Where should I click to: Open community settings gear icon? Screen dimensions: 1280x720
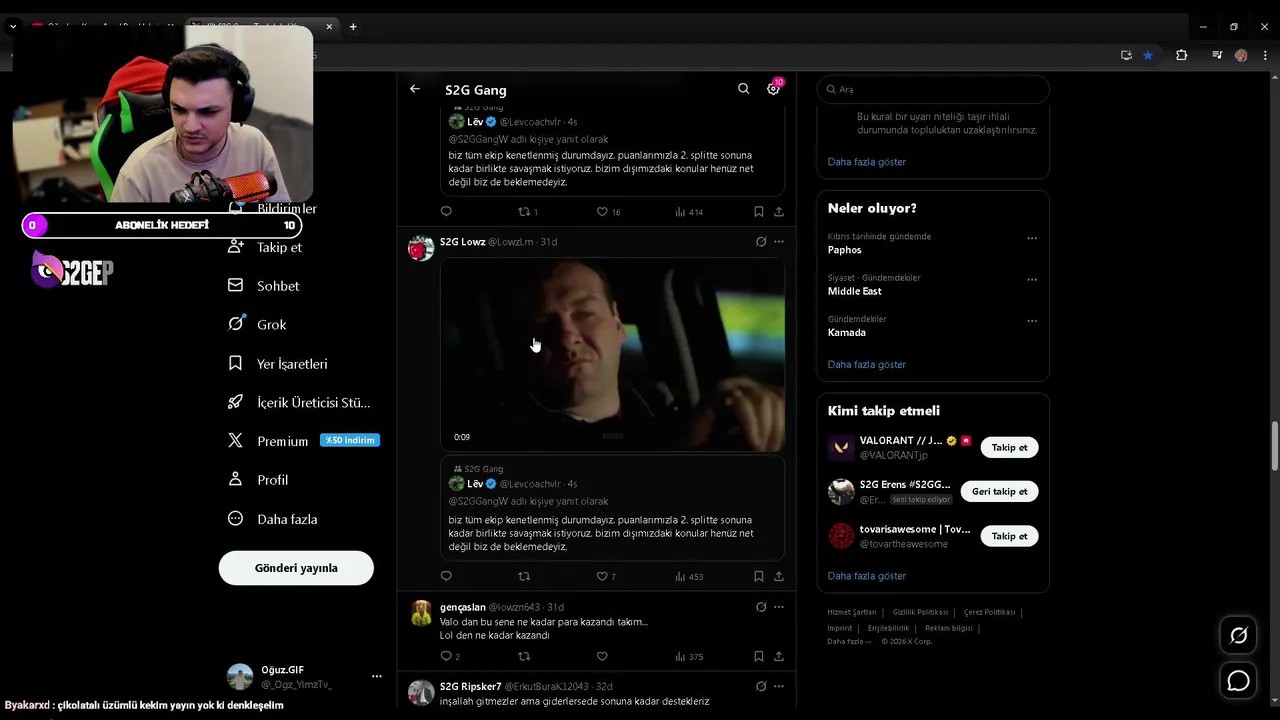pos(773,89)
